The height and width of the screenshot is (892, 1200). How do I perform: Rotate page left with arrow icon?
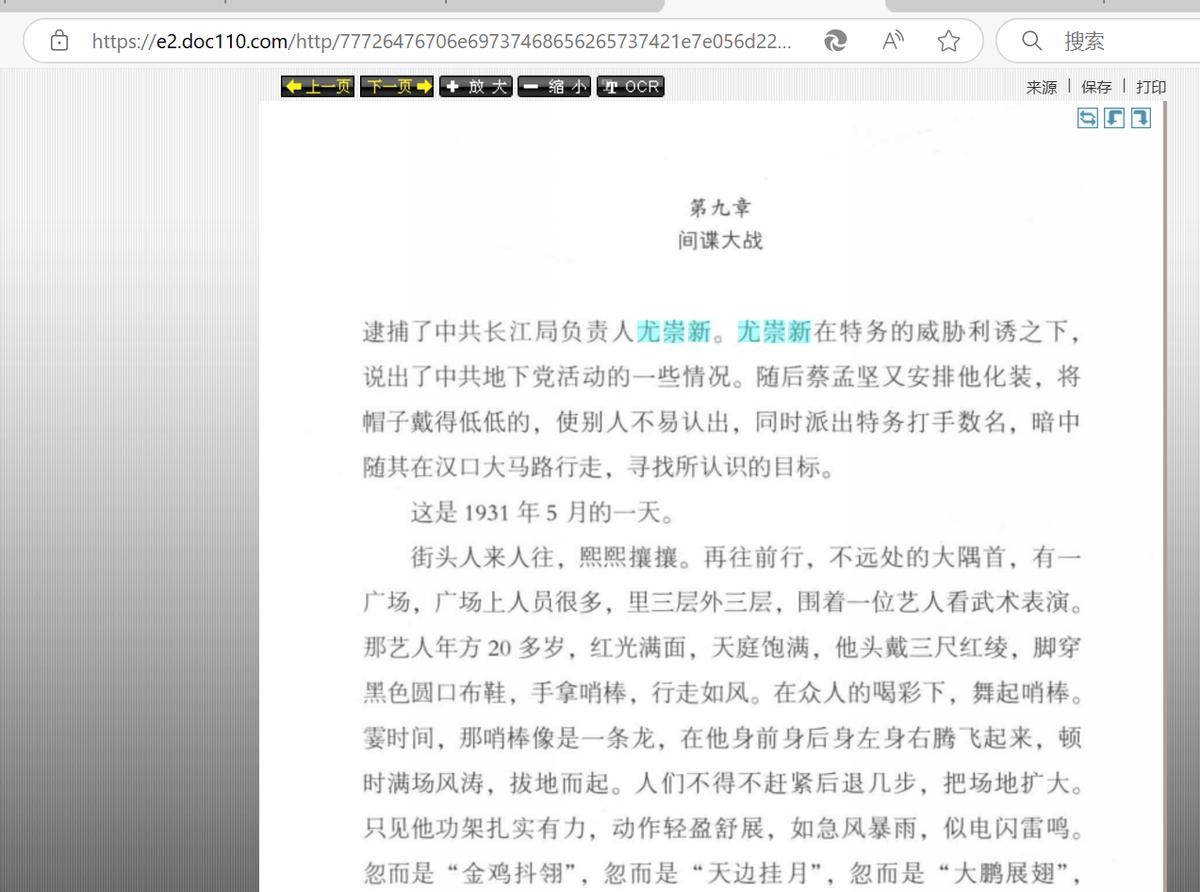coord(1114,118)
